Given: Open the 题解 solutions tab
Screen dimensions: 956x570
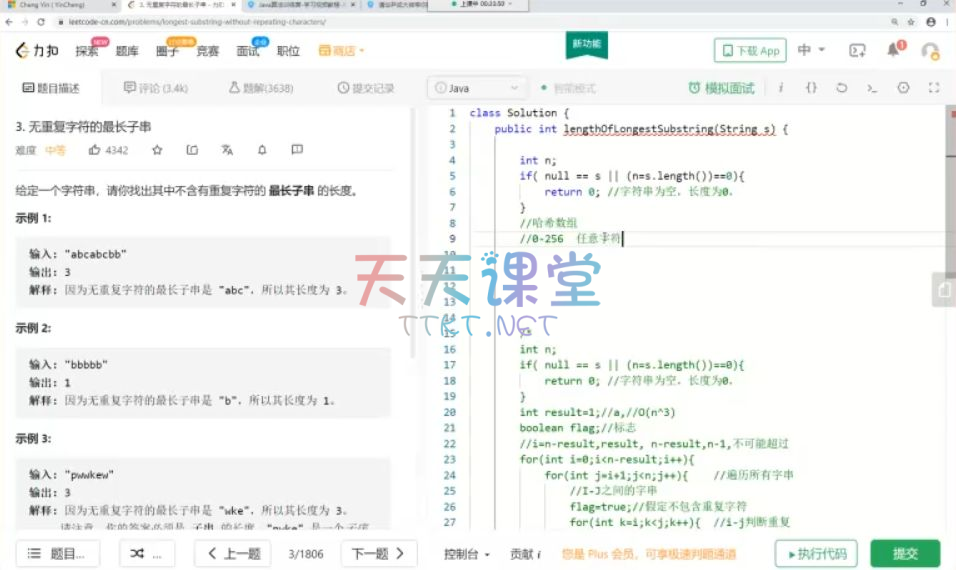Looking at the screenshot, I should (x=261, y=88).
